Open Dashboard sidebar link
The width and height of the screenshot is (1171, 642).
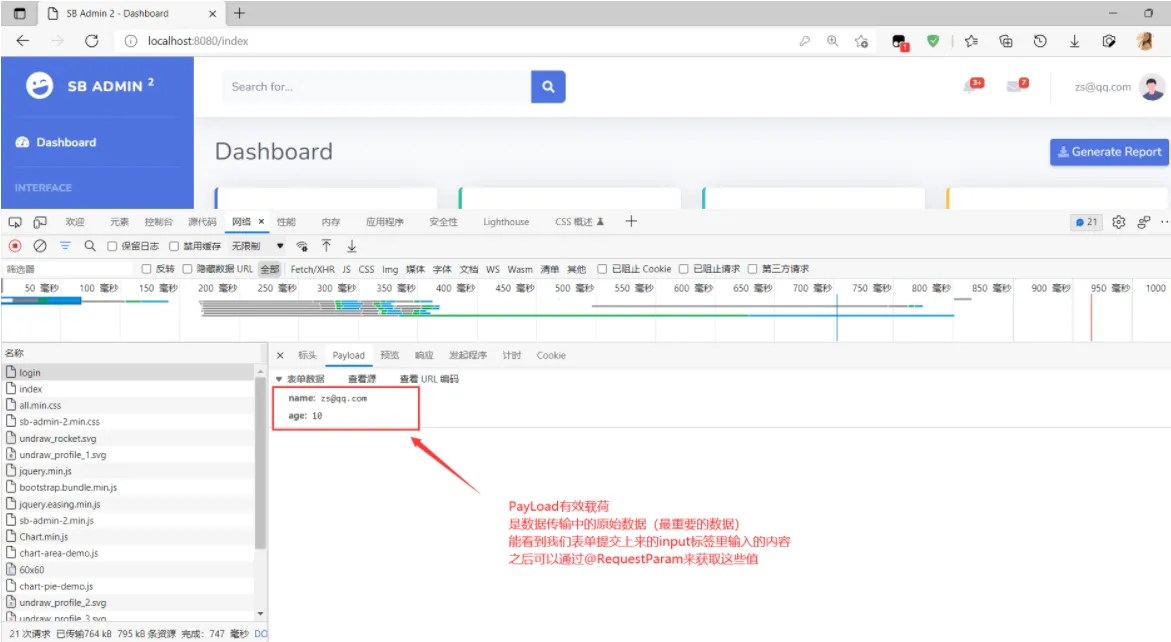pos(56,143)
